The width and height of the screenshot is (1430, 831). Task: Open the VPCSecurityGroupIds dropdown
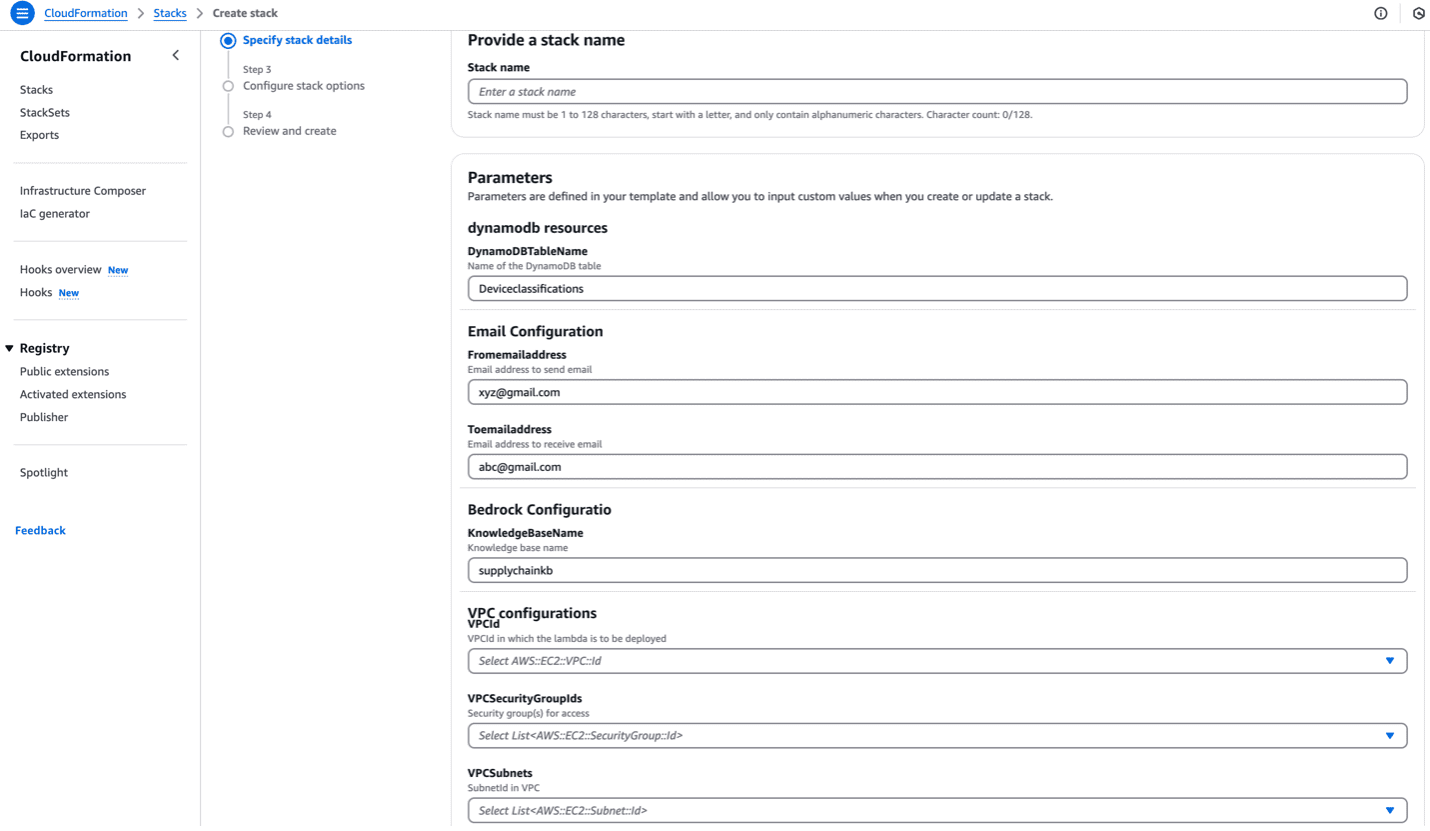pyautogui.click(x=937, y=736)
